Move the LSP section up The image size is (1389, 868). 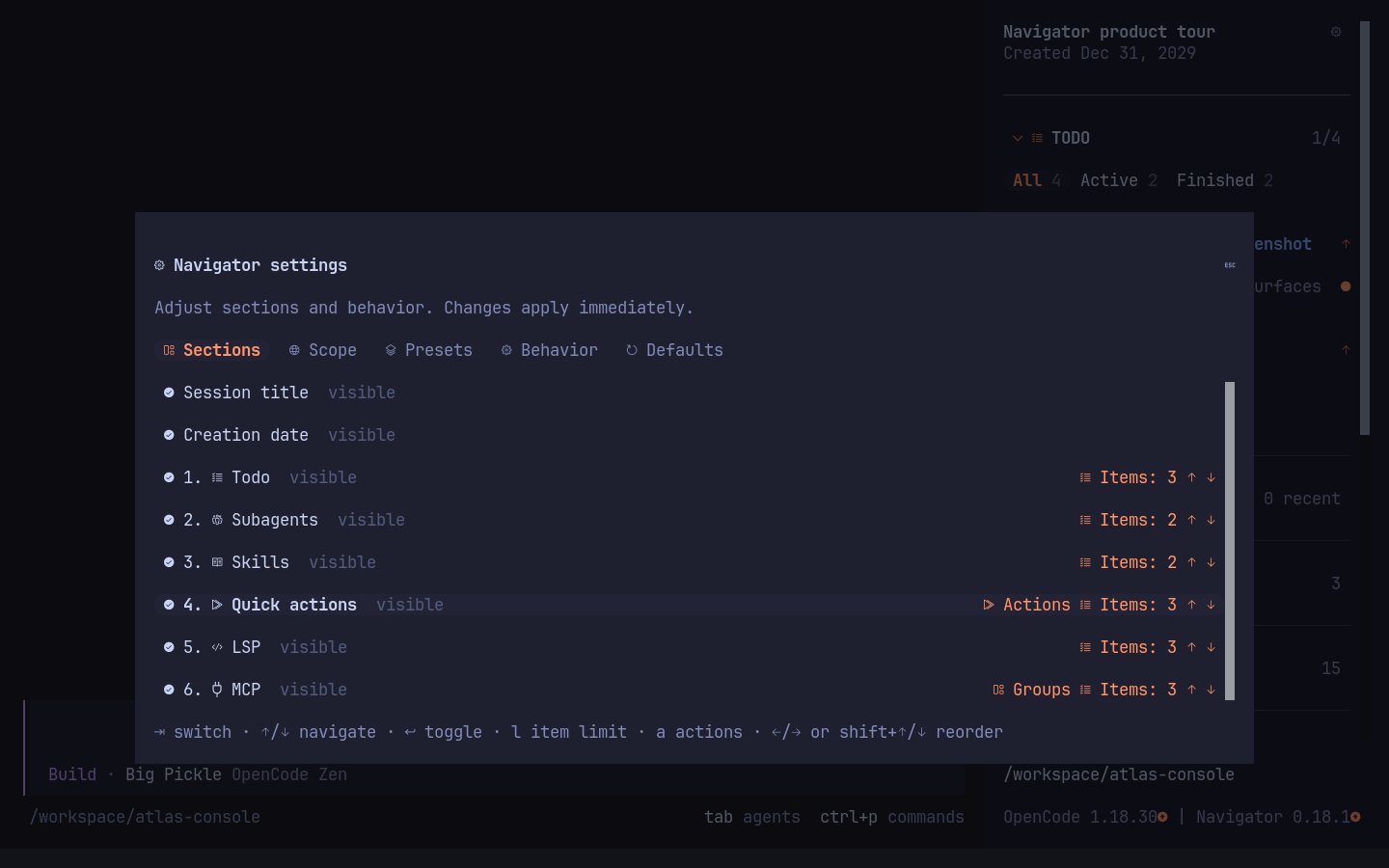pos(1191,647)
